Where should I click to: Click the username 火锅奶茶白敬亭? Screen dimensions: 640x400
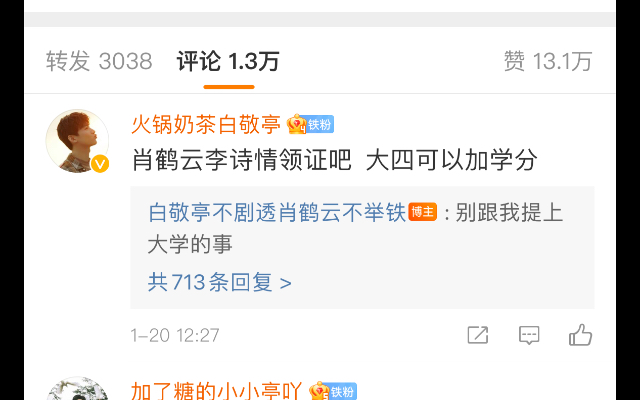pos(206,124)
